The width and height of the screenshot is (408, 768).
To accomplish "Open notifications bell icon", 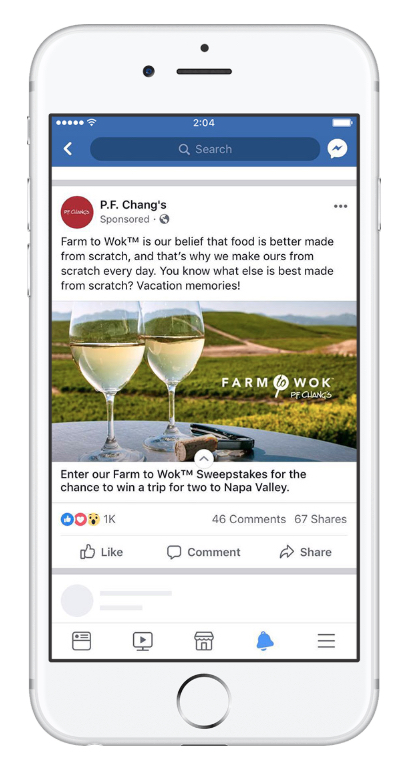I will point(265,641).
